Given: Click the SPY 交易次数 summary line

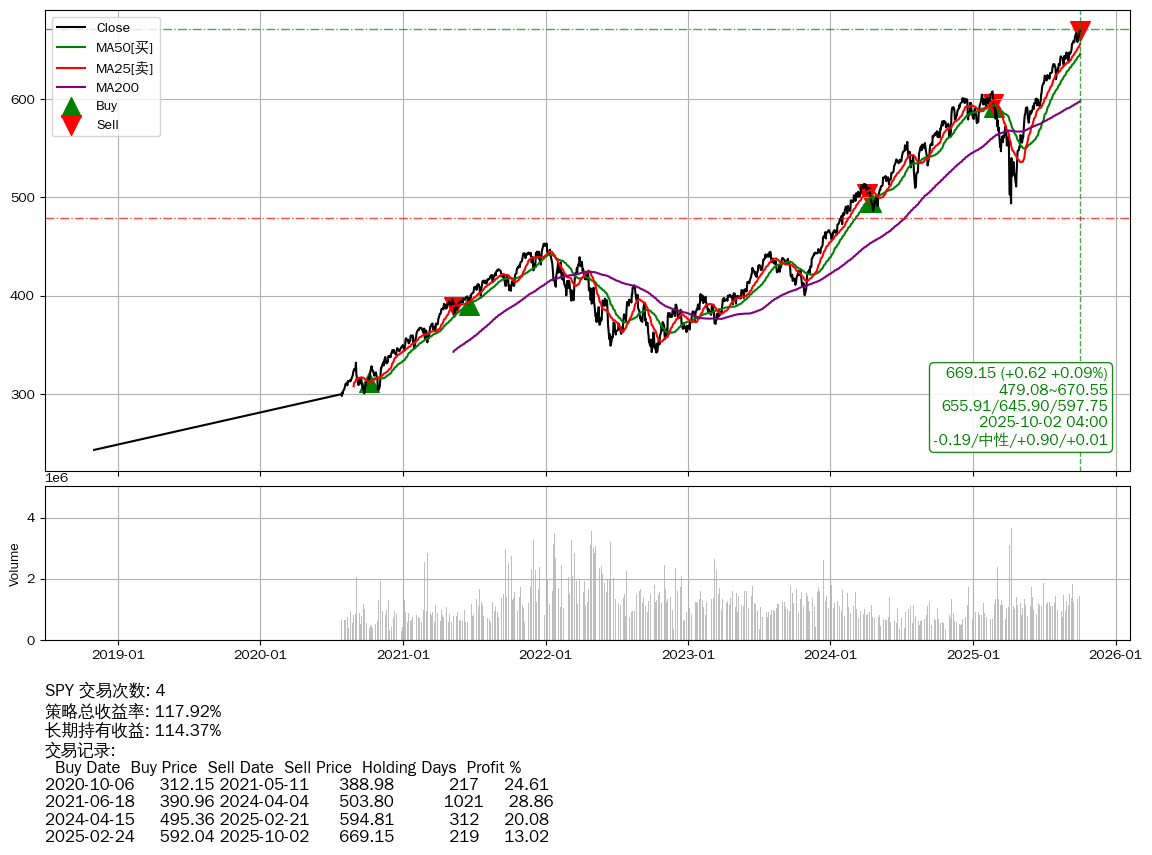Looking at the screenshot, I should (x=105, y=691).
